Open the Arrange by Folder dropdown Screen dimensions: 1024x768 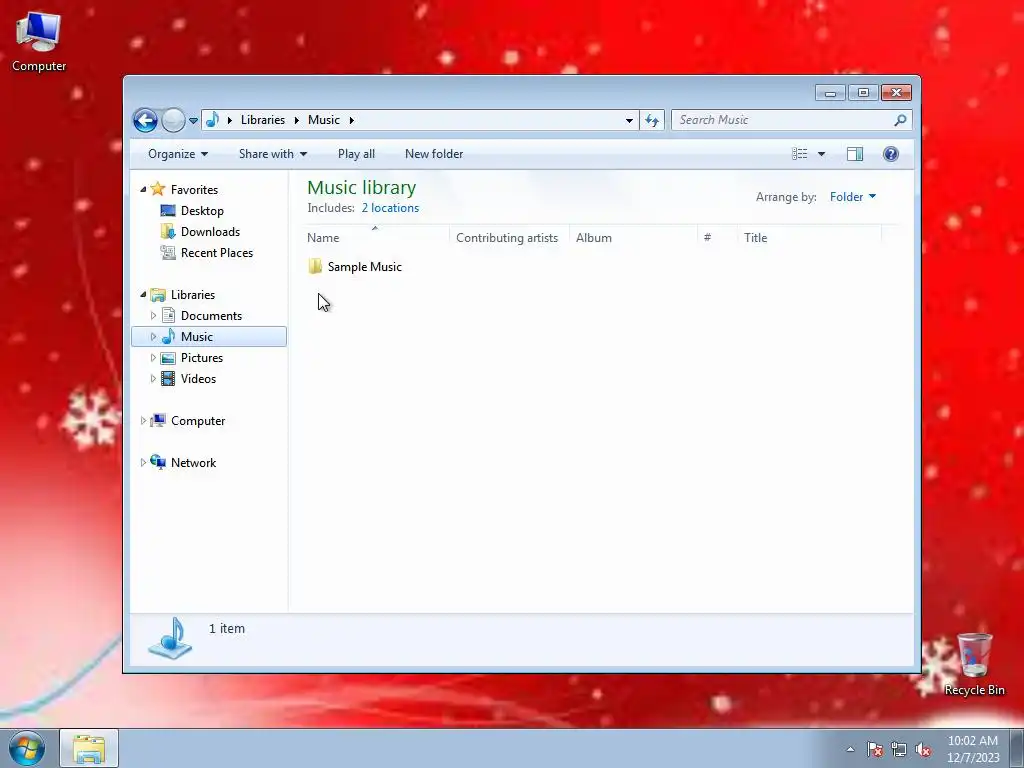coord(852,197)
